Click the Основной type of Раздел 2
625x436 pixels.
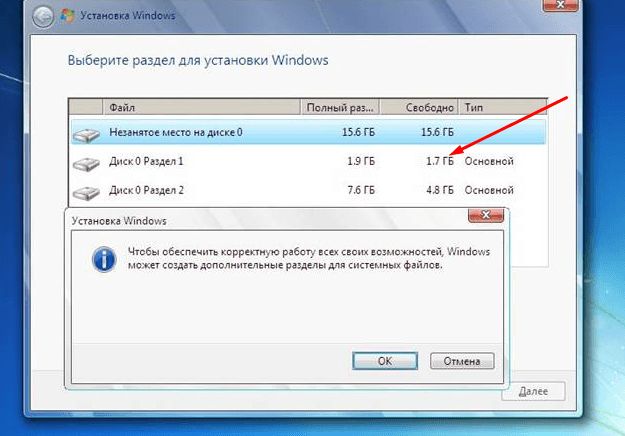click(489, 191)
